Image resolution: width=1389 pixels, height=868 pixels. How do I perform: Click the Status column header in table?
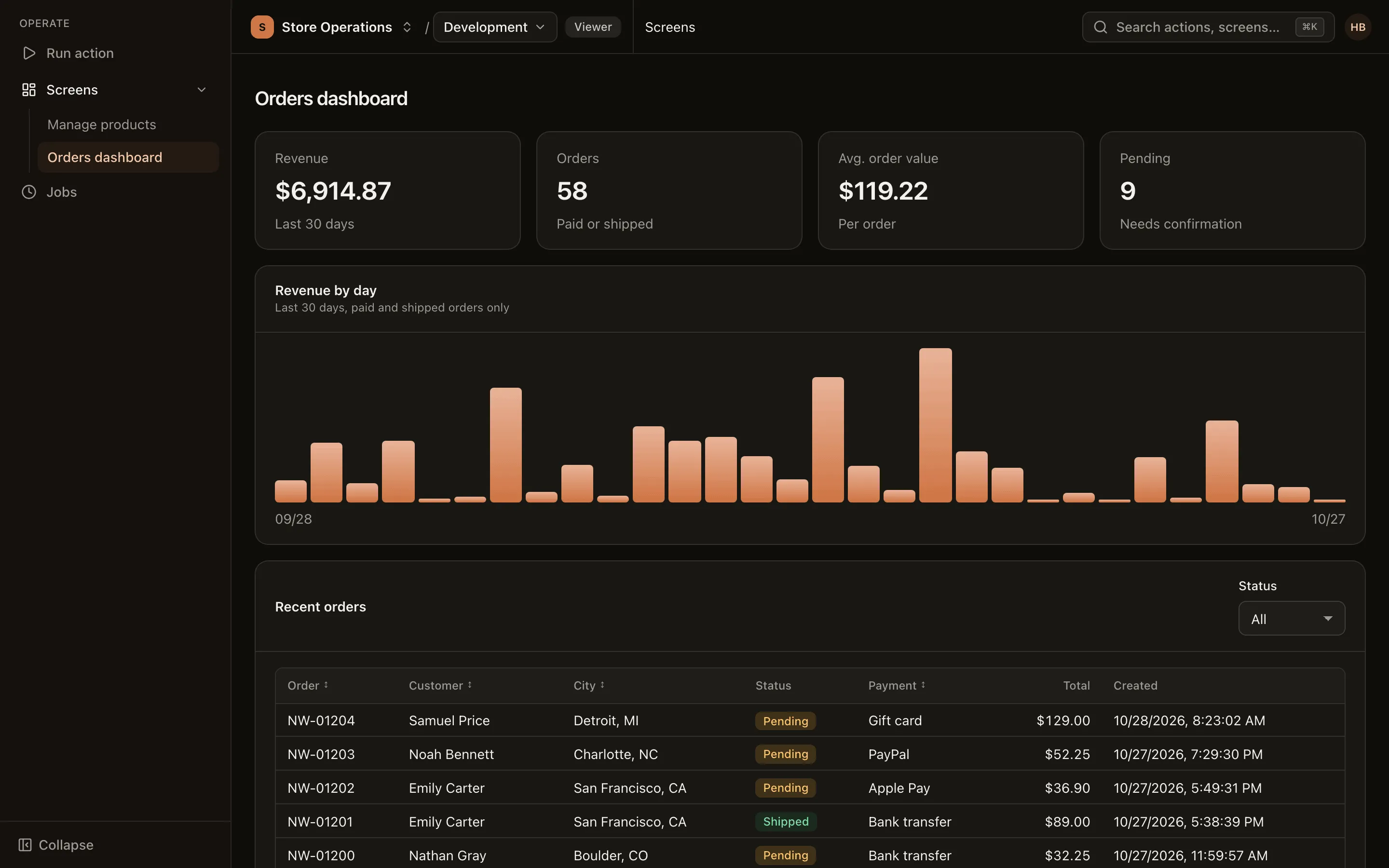[x=773, y=685]
